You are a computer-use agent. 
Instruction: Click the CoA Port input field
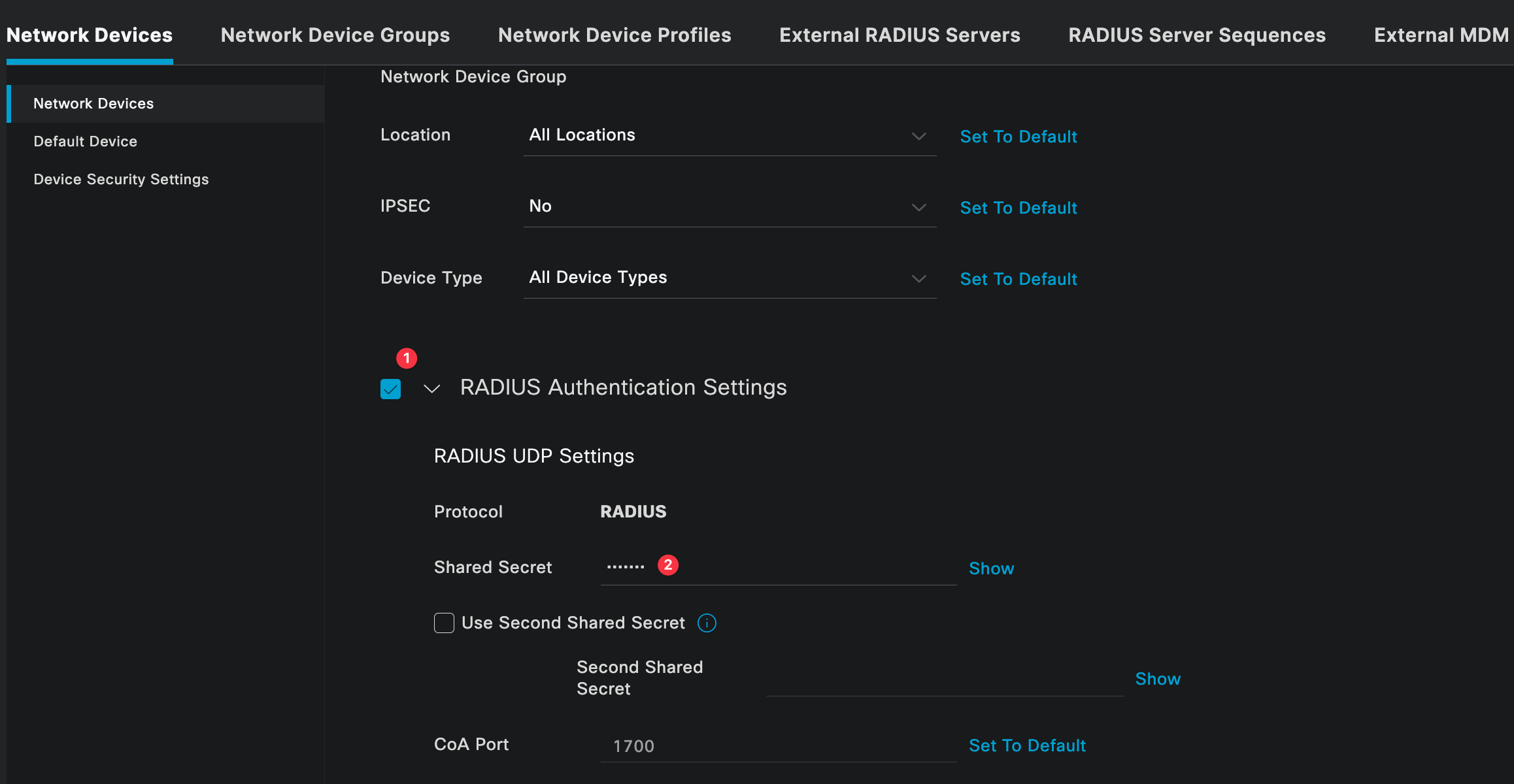tap(778, 746)
